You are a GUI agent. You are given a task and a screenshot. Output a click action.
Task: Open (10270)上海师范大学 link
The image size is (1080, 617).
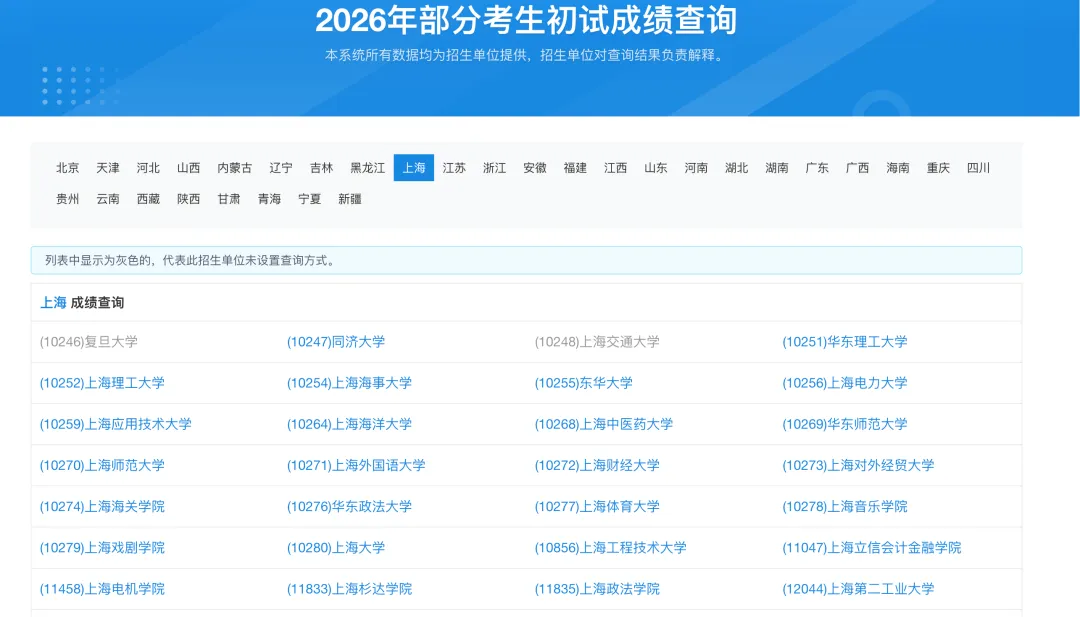pyautogui.click(x=102, y=466)
